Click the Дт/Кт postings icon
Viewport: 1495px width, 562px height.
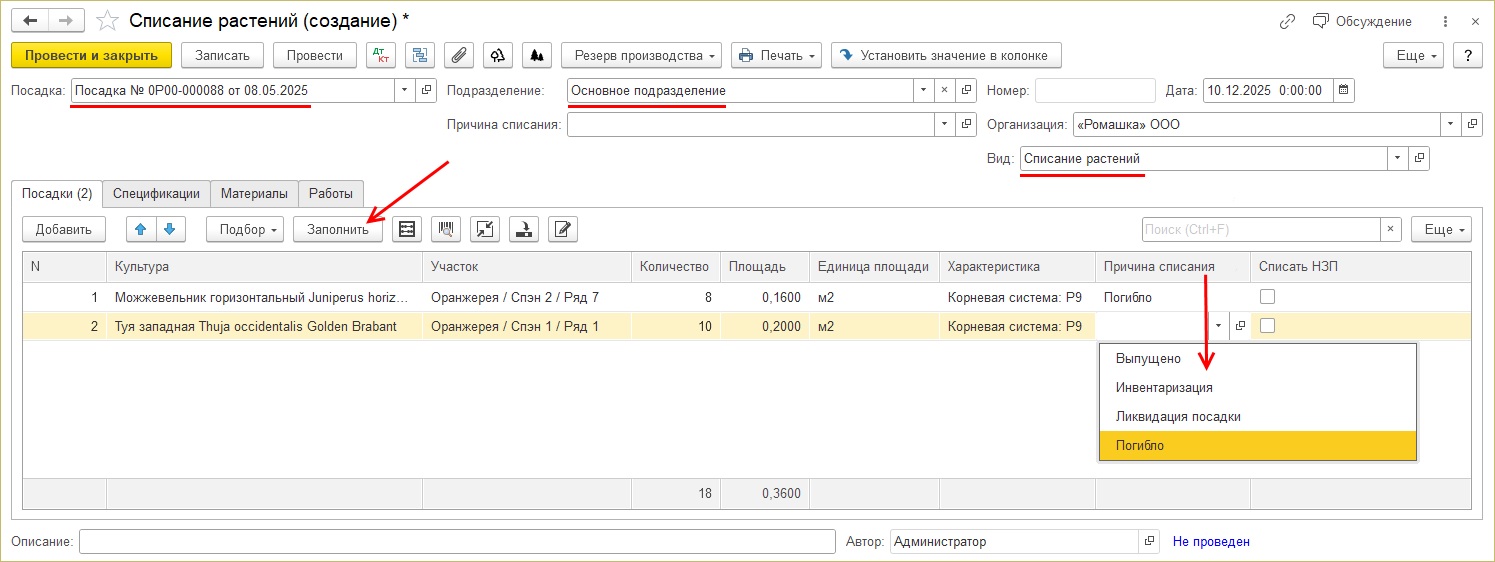point(381,55)
